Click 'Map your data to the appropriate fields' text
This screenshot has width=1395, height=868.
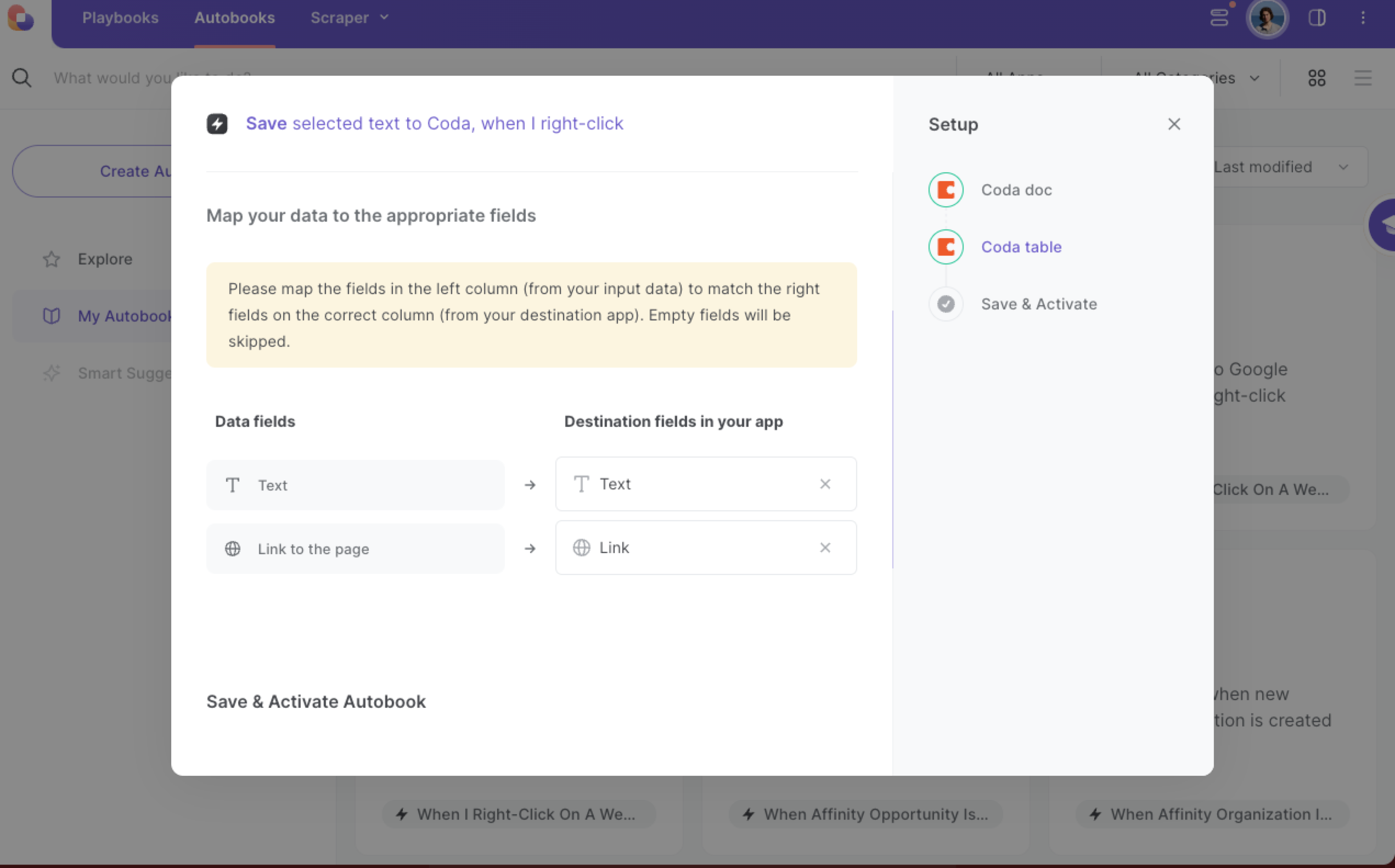(x=371, y=215)
